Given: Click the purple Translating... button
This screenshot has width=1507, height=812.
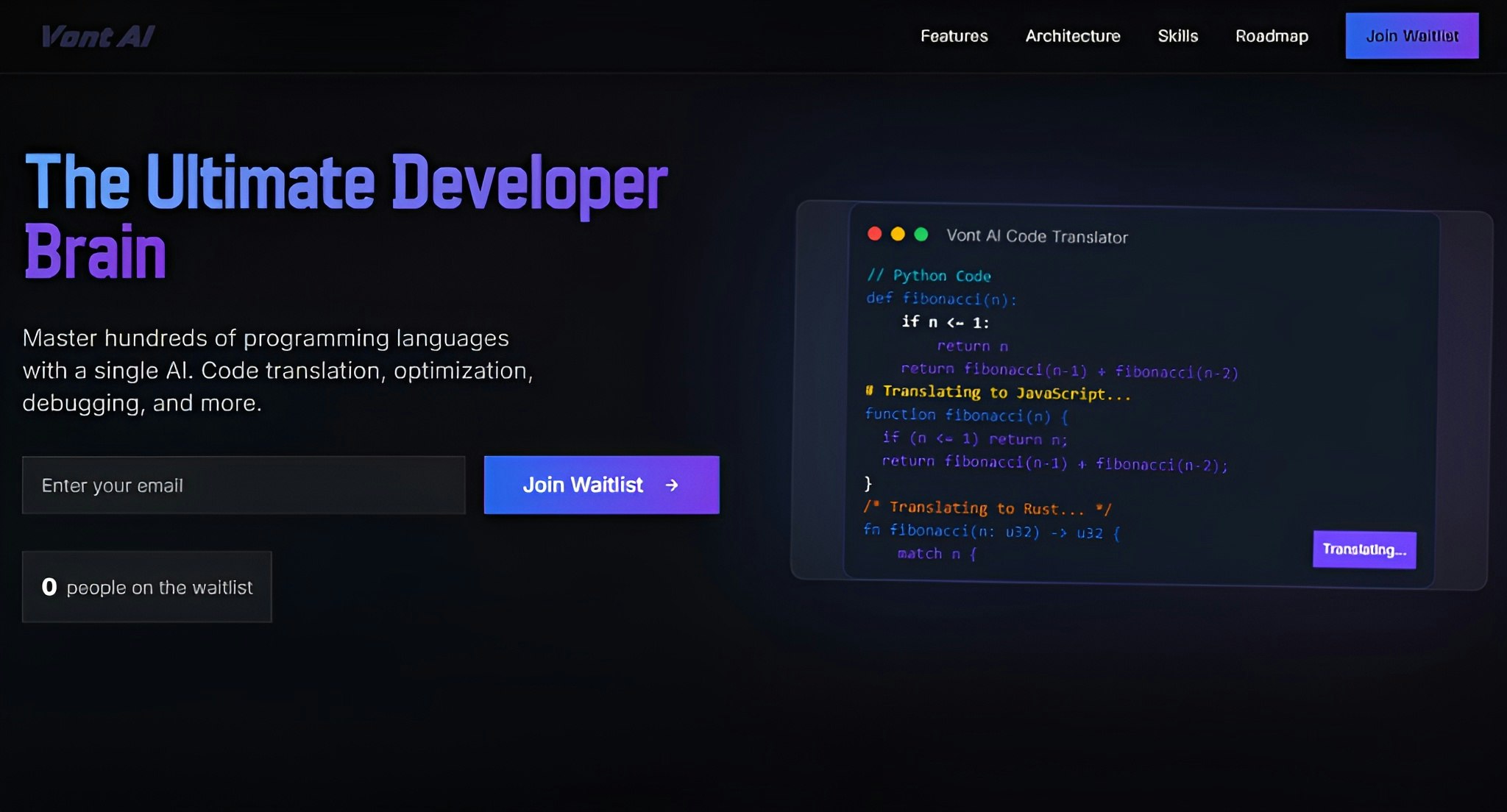Looking at the screenshot, I should (x=1364, y=549).
